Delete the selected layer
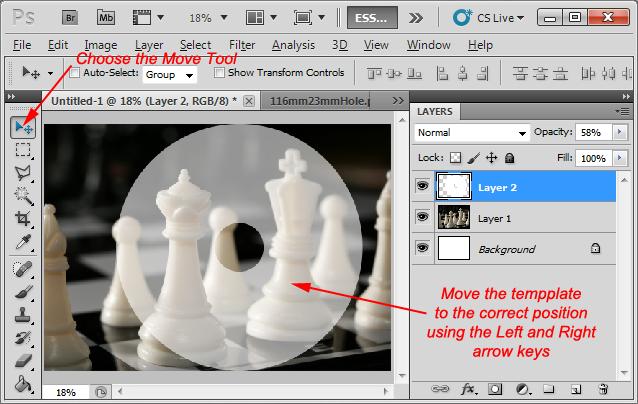This screenshot has height=404, width=638. point(603,389)
